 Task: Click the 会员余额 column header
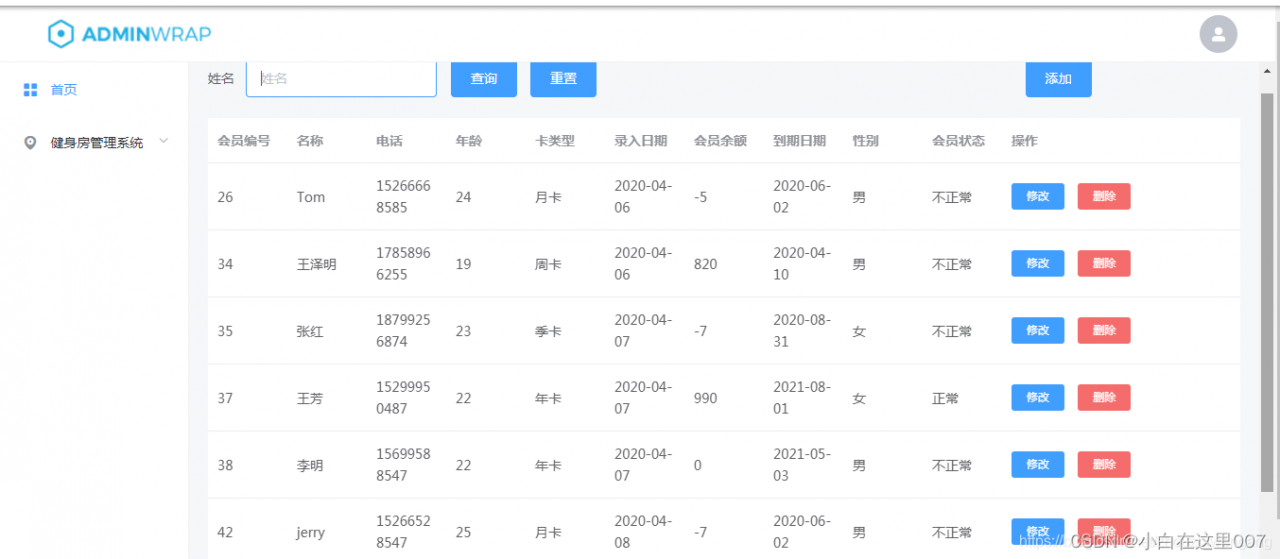pos(720,141)
